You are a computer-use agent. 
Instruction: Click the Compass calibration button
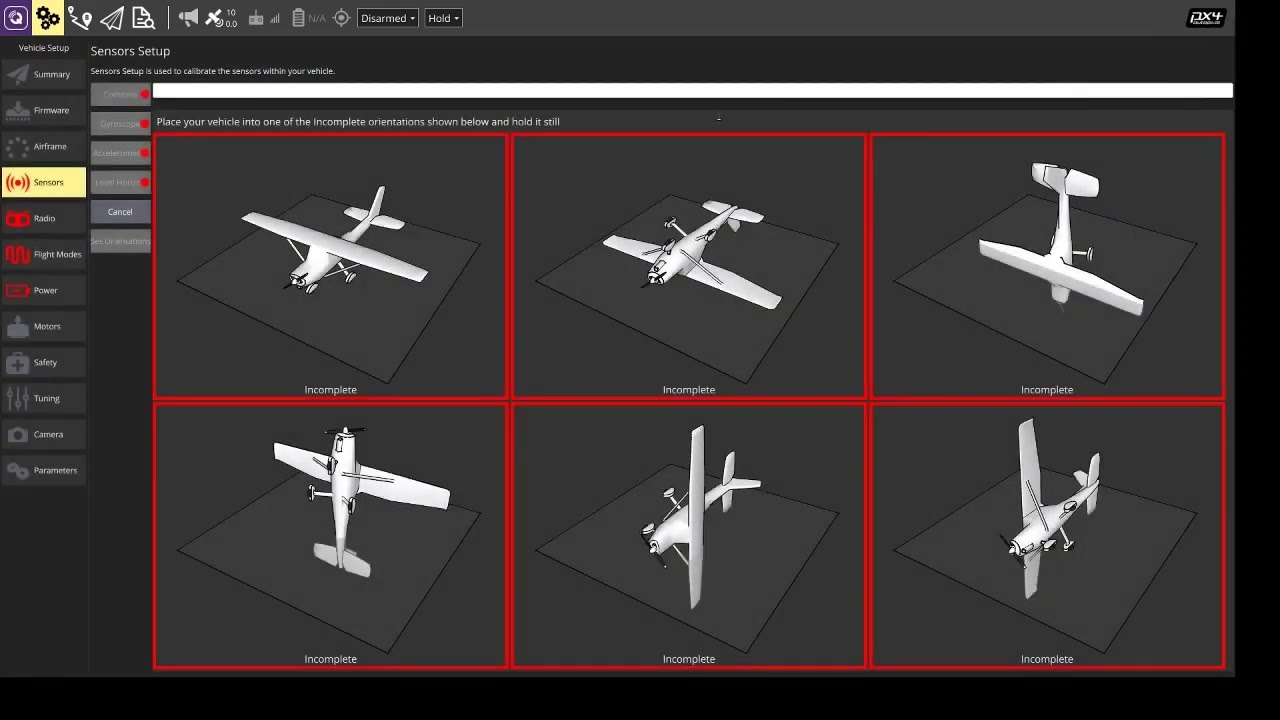pos(120,94)
